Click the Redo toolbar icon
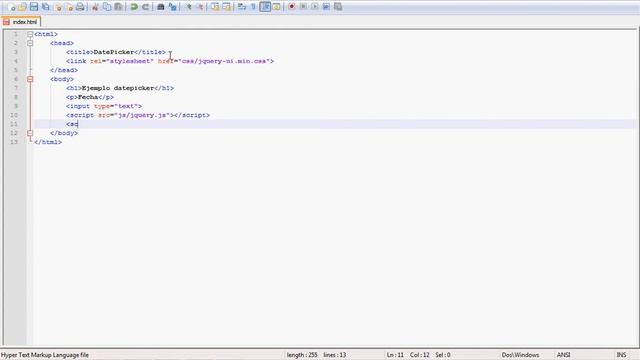640x360 pixels. click(145, 7)
